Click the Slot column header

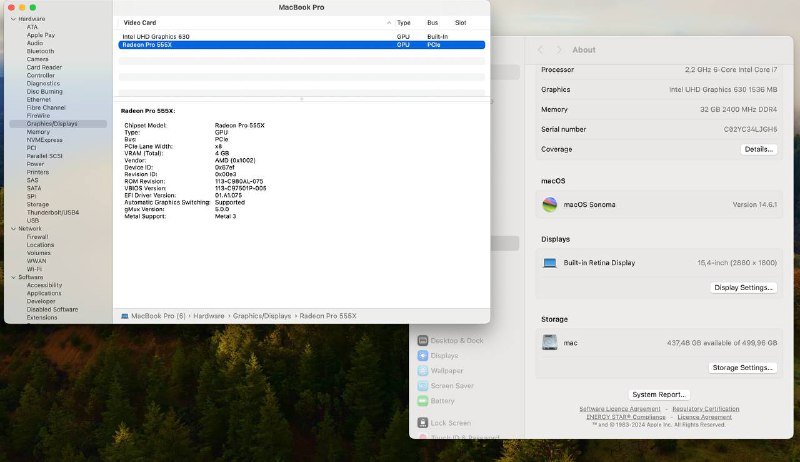pyautogui.click(x=460, y=23)
